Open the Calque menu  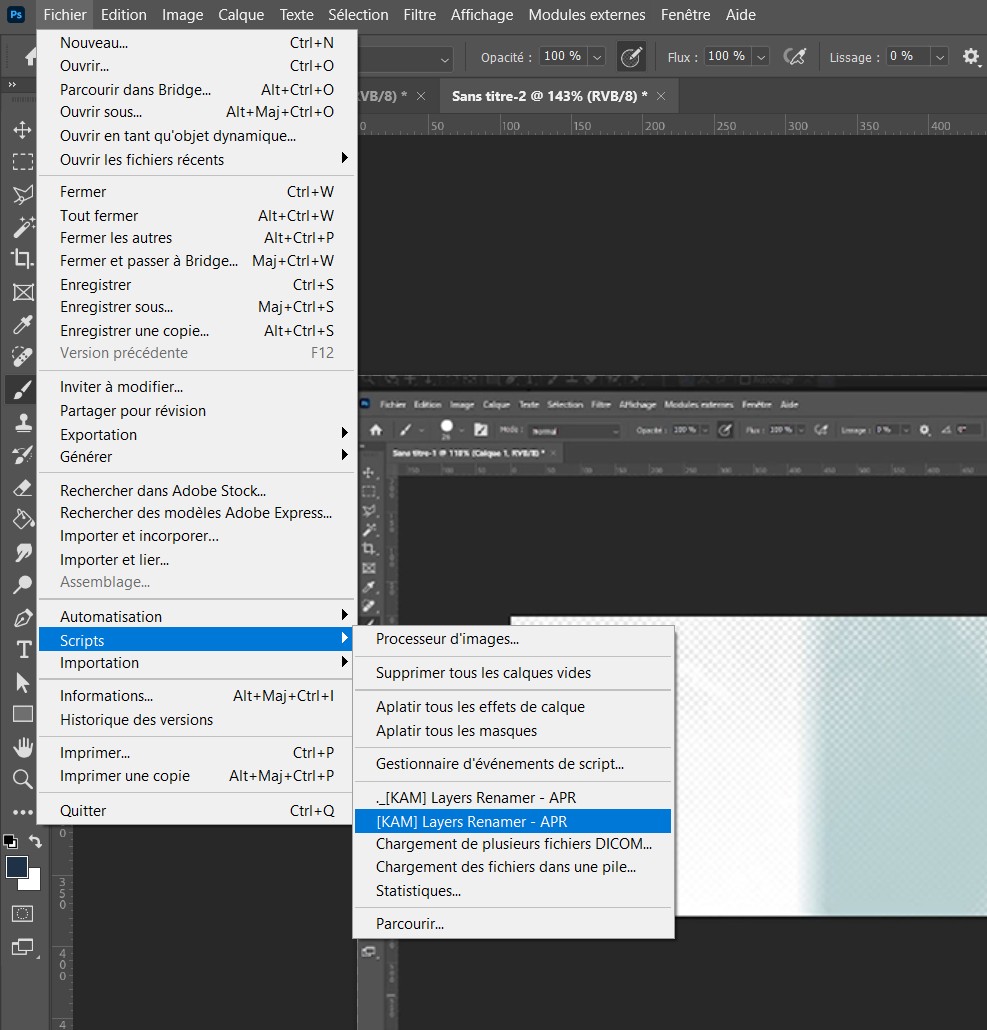[x=241, y=14]
